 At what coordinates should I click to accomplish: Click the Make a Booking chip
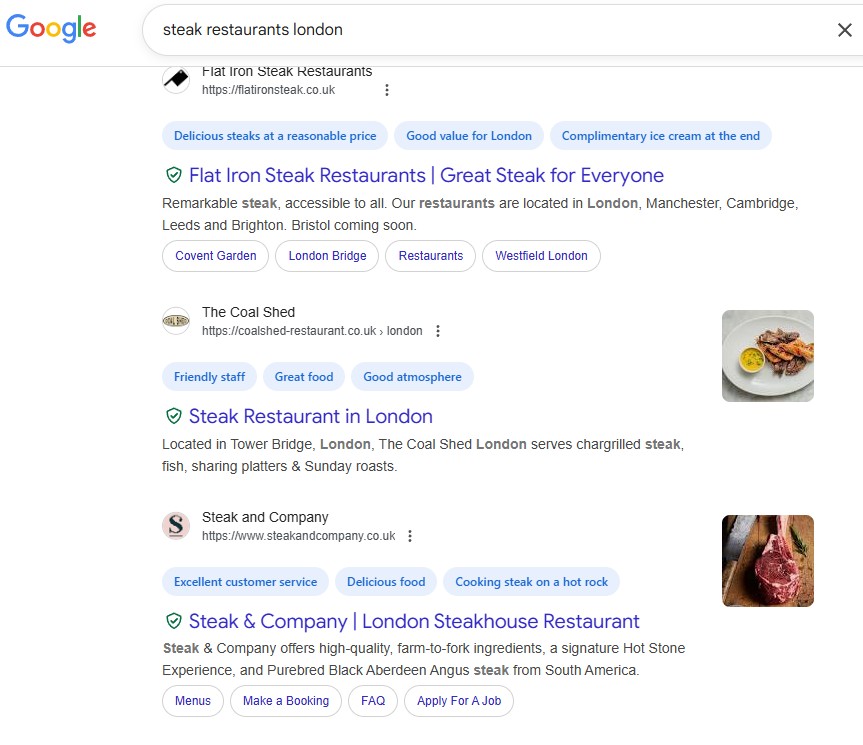(x=286, y=701)
